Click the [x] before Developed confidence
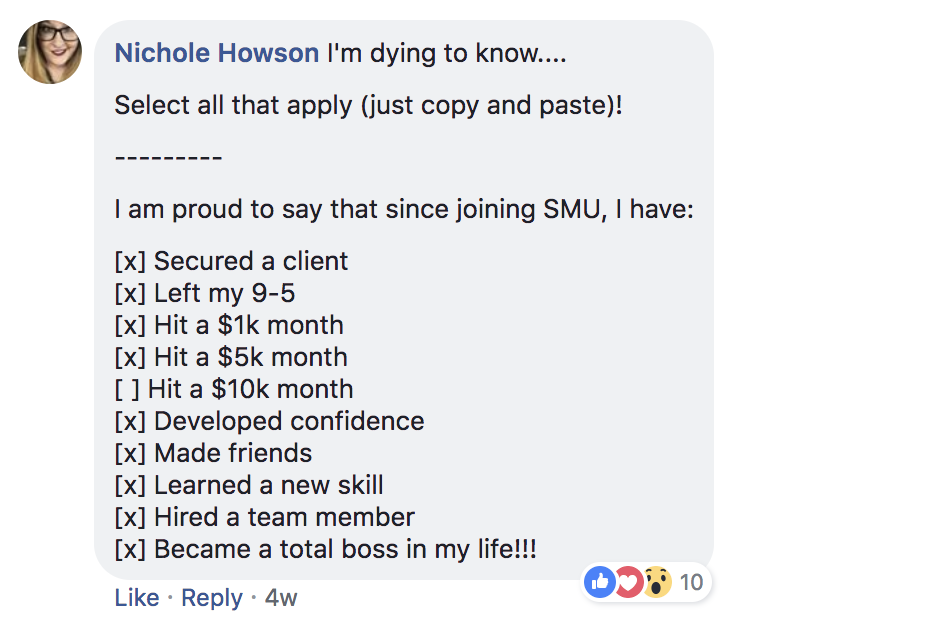 pyautogui.click(x=130, y=421)
